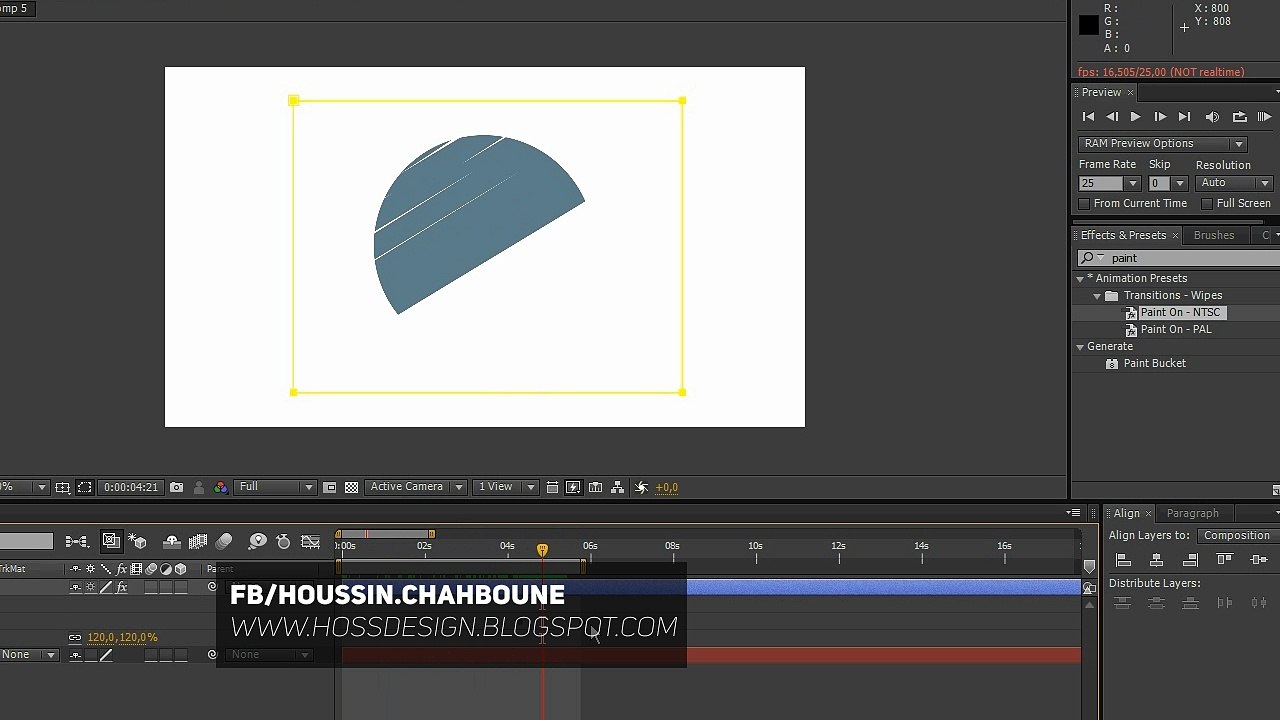Image resolution: width=1280 pixels, height=720 pixels.
Task: Distribute layers by left edges
Action: pos(1225,604)
